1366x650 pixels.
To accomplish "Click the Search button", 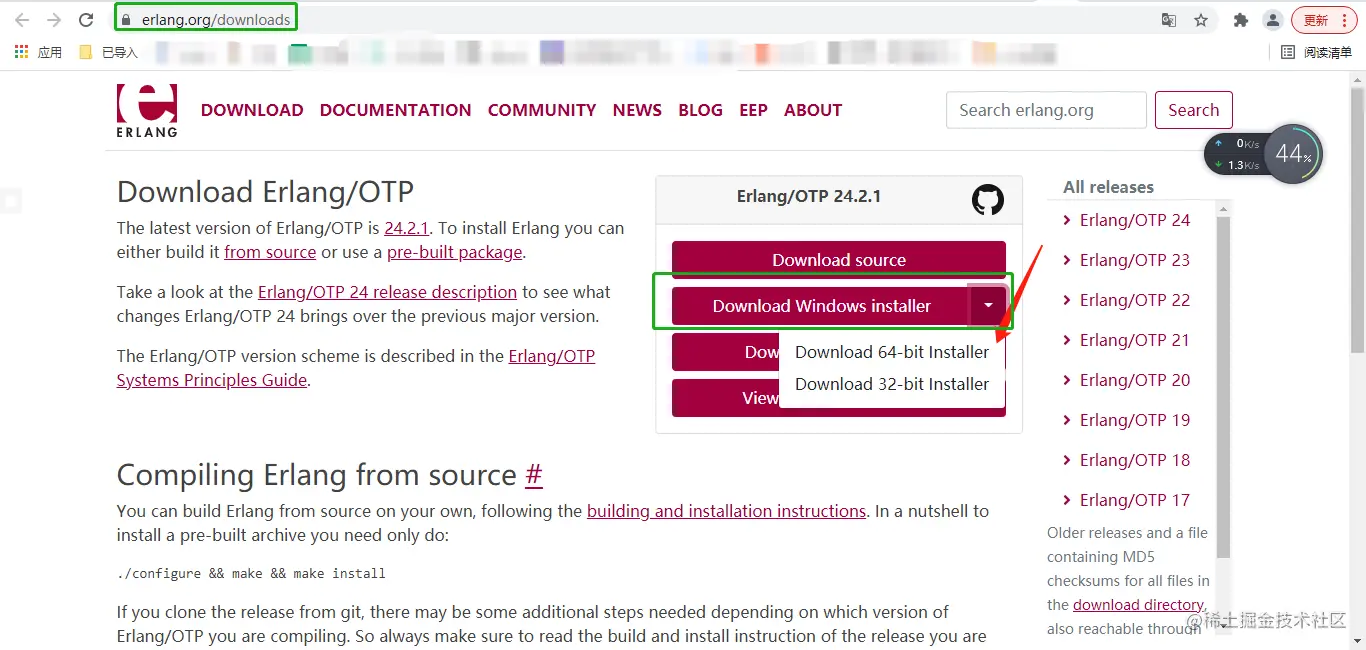I will (x=1194, y=110).
